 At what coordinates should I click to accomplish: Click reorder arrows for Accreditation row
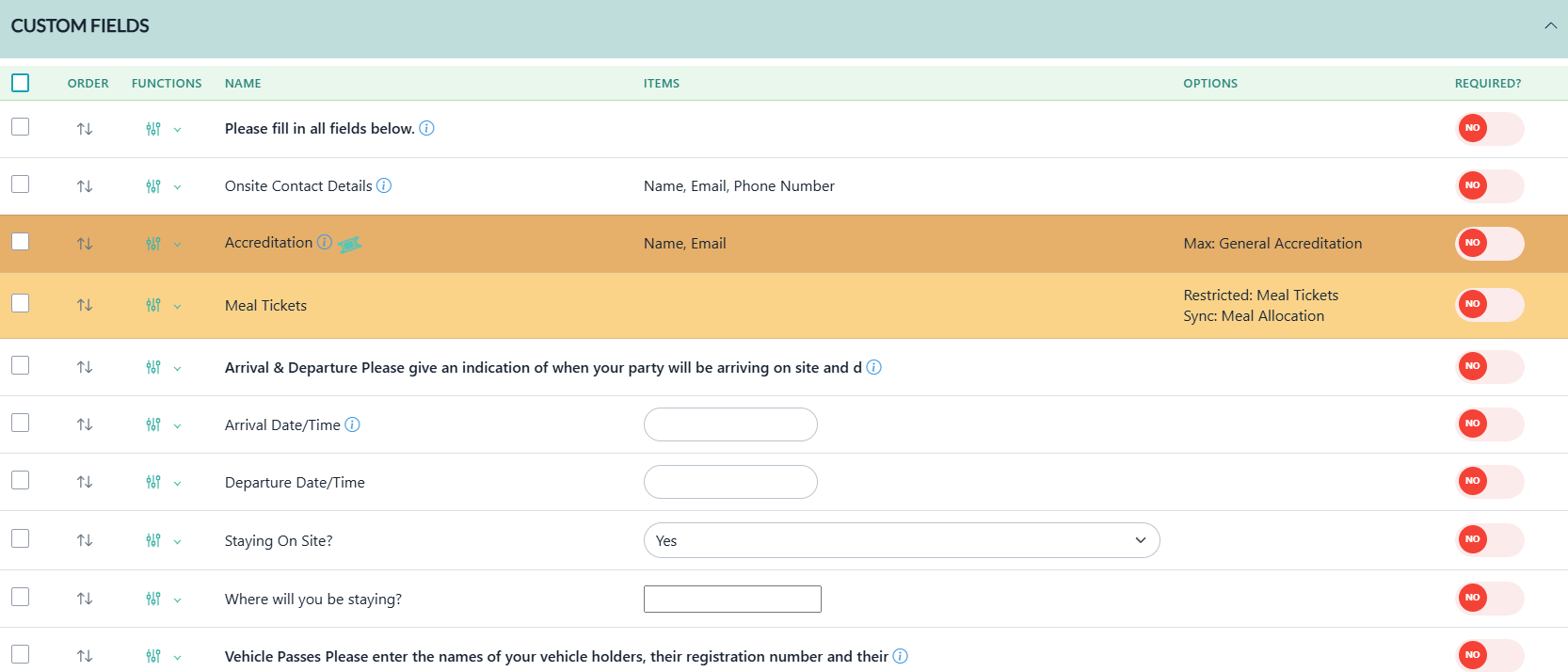pos(85,244)
